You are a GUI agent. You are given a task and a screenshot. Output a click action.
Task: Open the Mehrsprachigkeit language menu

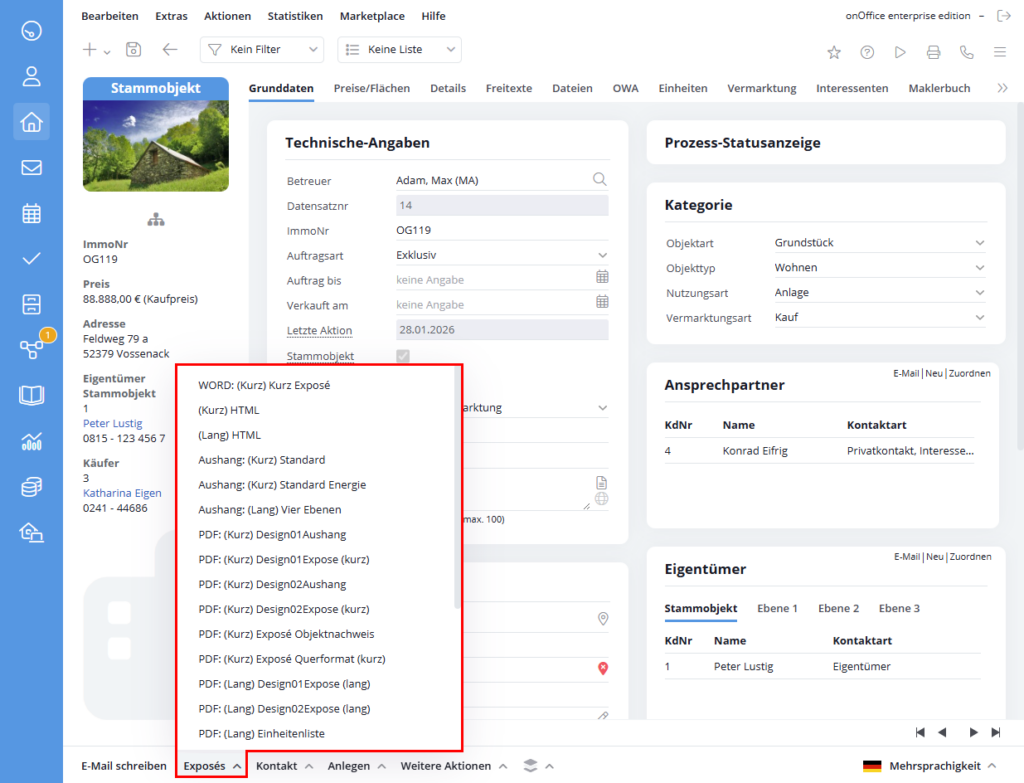[x=929, y=766]
